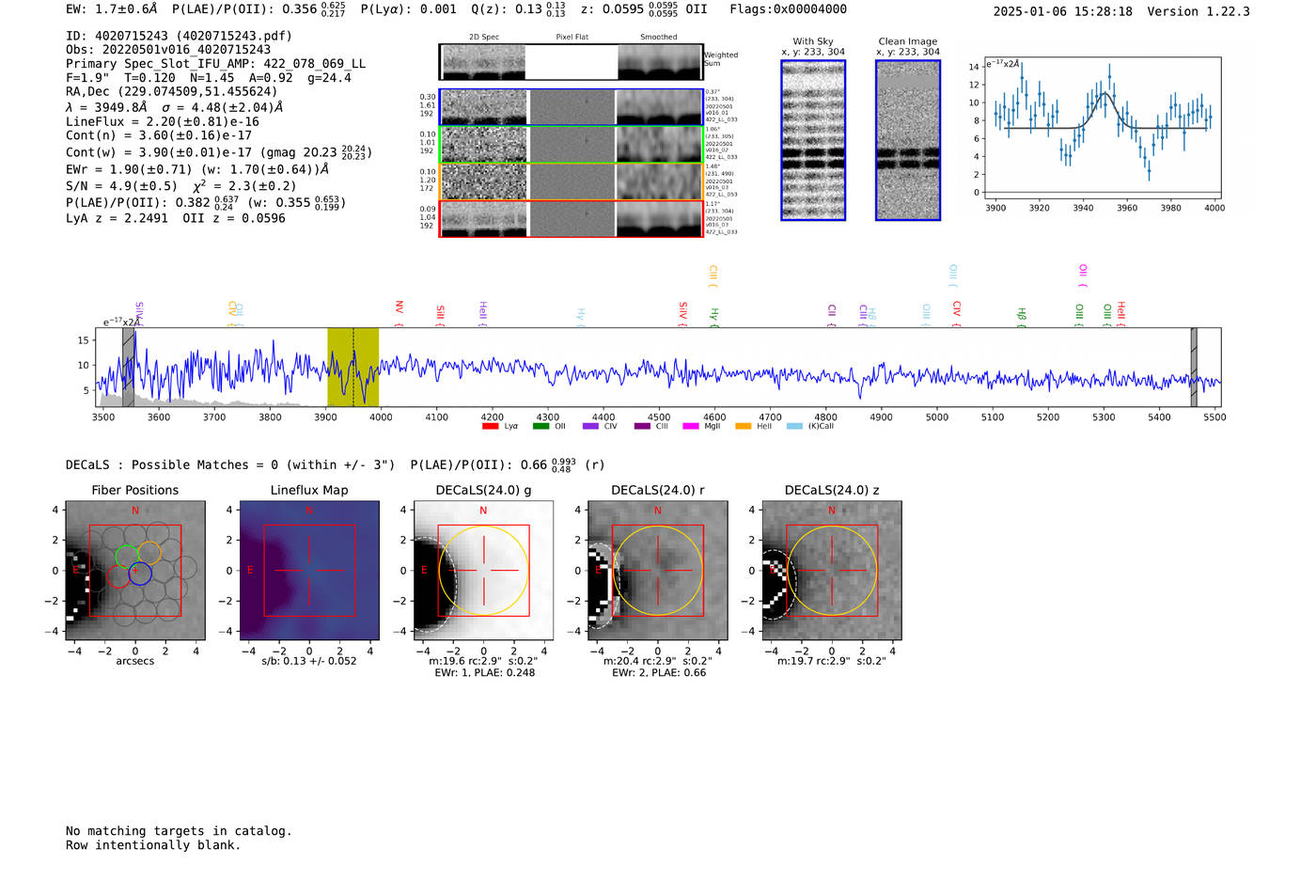Click 'No matching targets in catalog.' text
The height and width of the screenshot is (896, 1316).
coord(179,831)
